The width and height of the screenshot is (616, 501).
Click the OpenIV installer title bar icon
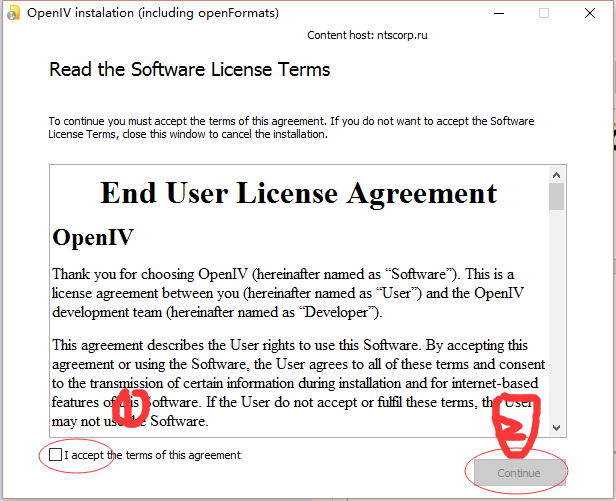[x=13, y=13]
